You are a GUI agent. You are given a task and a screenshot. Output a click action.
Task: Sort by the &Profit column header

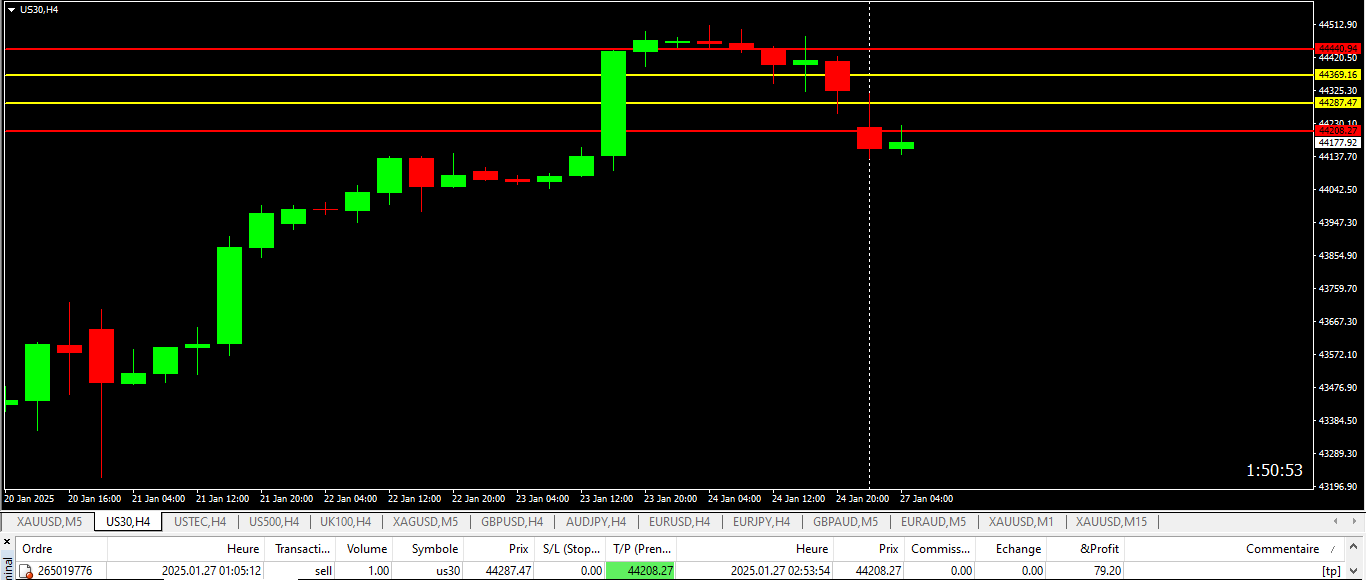(1086, 549)
